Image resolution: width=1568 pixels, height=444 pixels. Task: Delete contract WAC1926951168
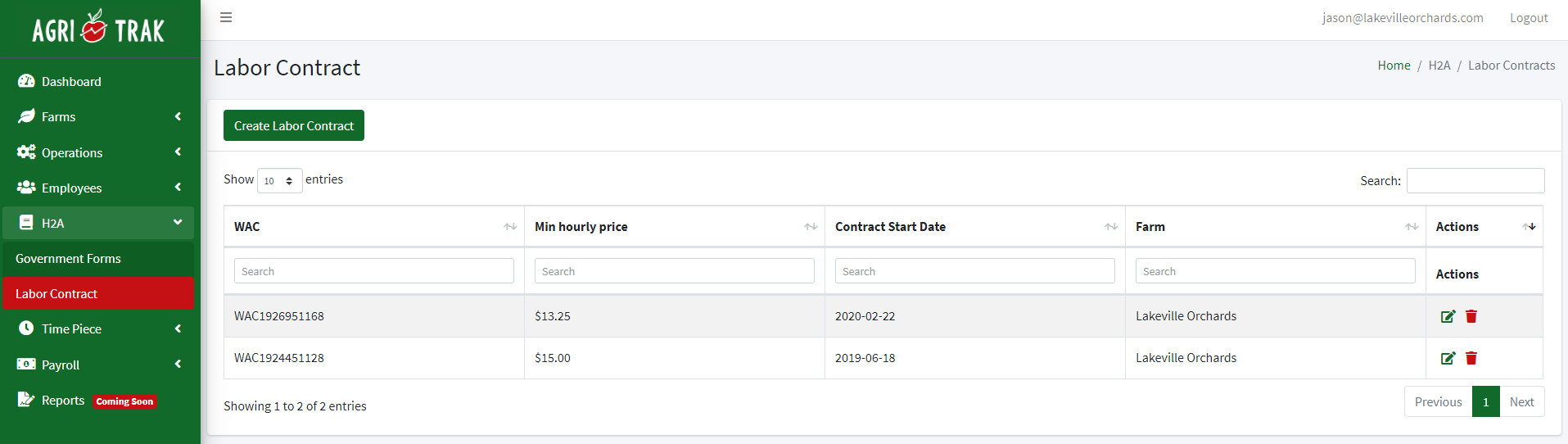(x=1471, y=316)
